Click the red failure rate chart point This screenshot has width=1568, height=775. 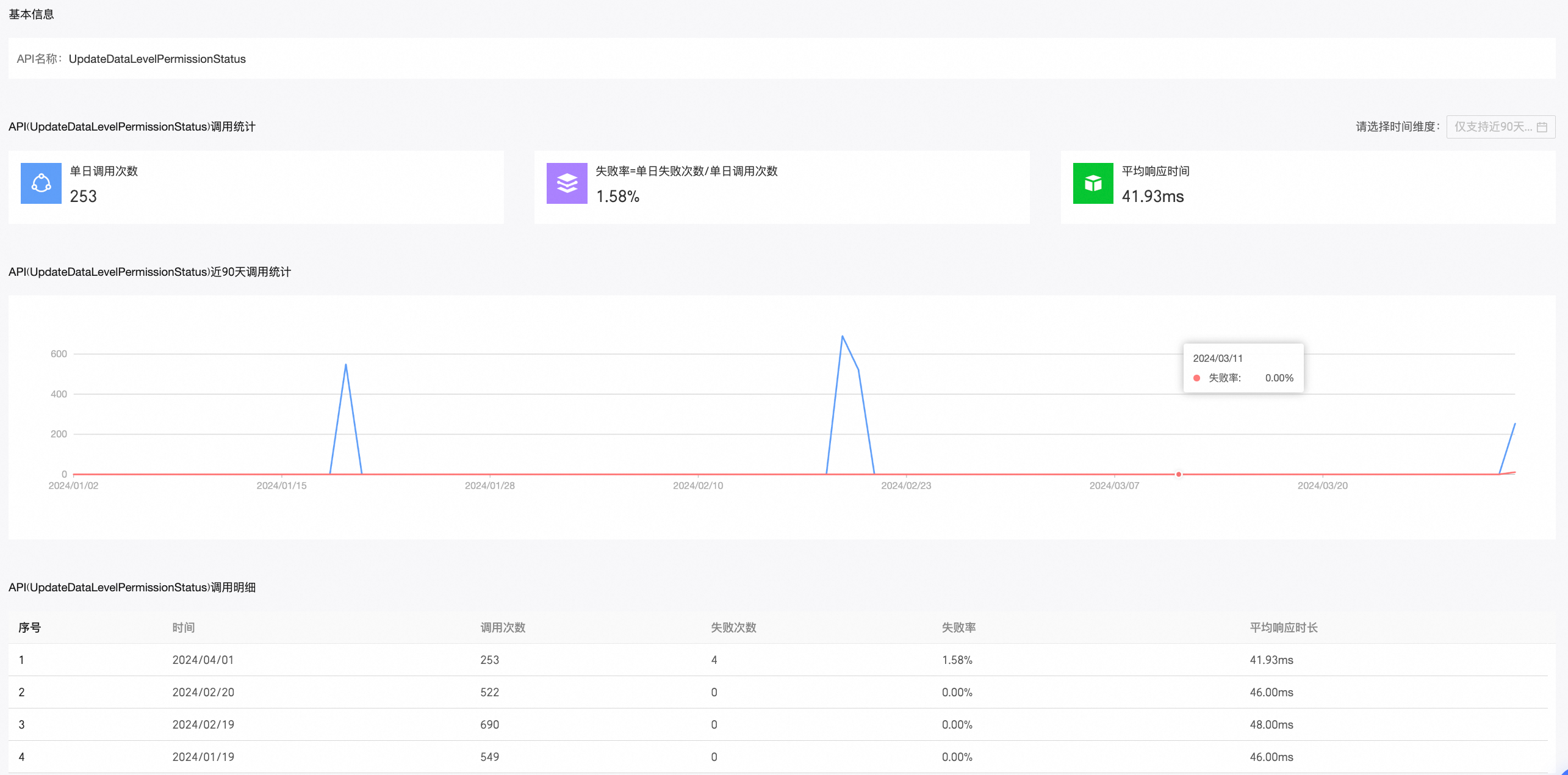[1179, 474]
